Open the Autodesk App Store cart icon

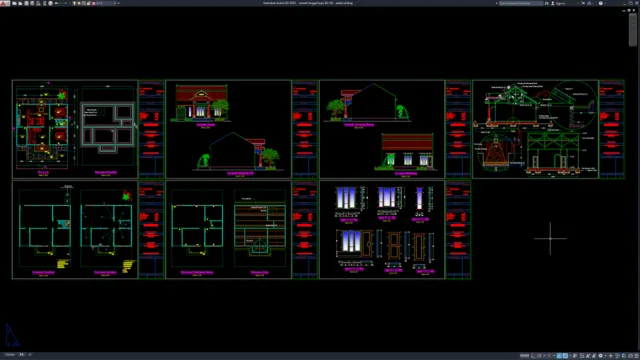(x=583, y=3)
